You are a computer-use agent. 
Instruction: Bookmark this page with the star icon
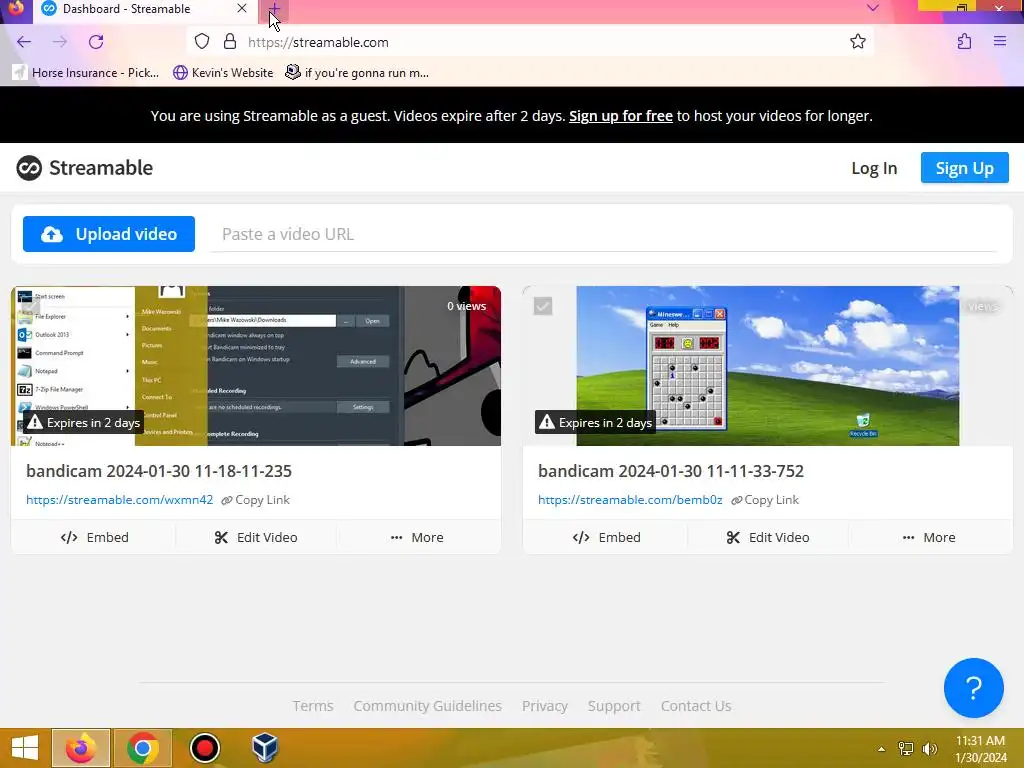pos(857,42)
